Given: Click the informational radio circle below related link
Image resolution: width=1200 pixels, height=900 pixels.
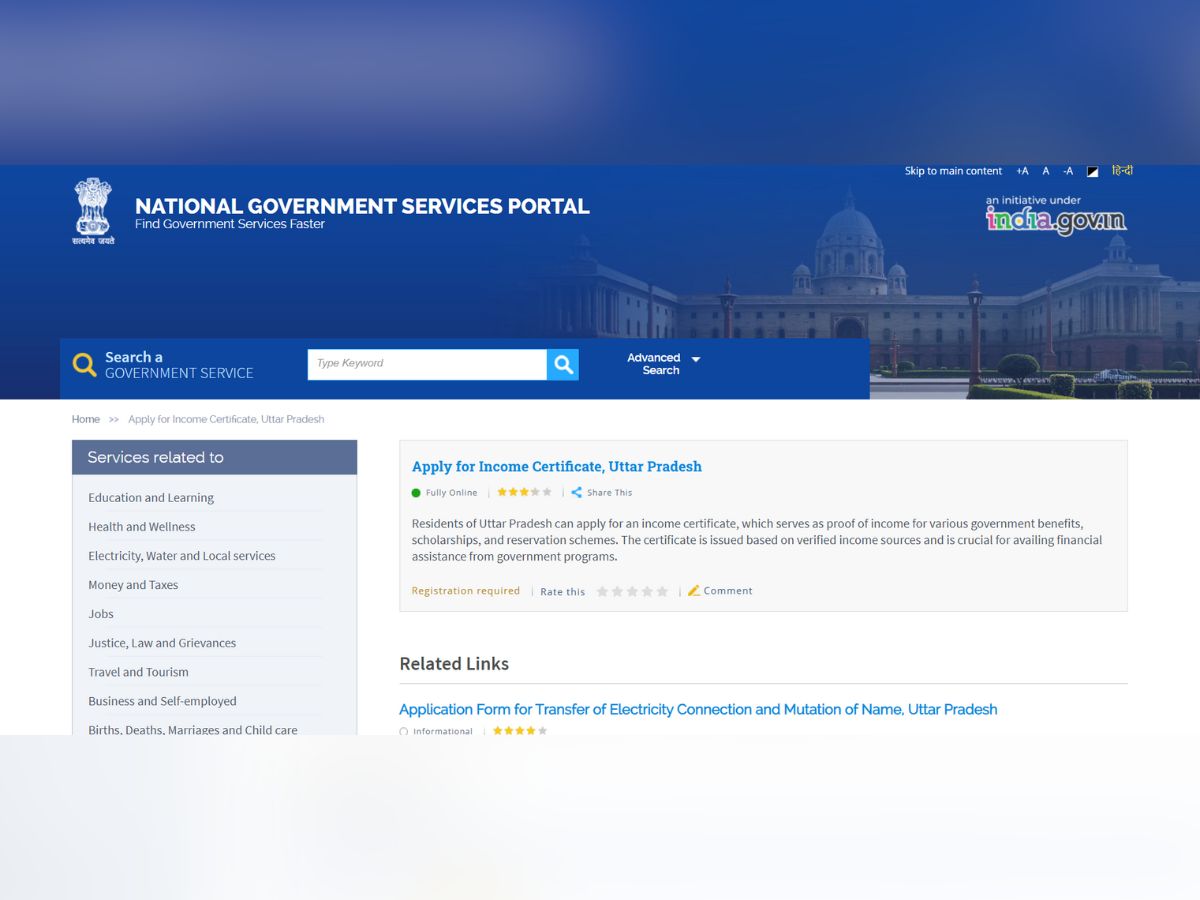Looking at the screenshot, I should (x=403, y=731).
